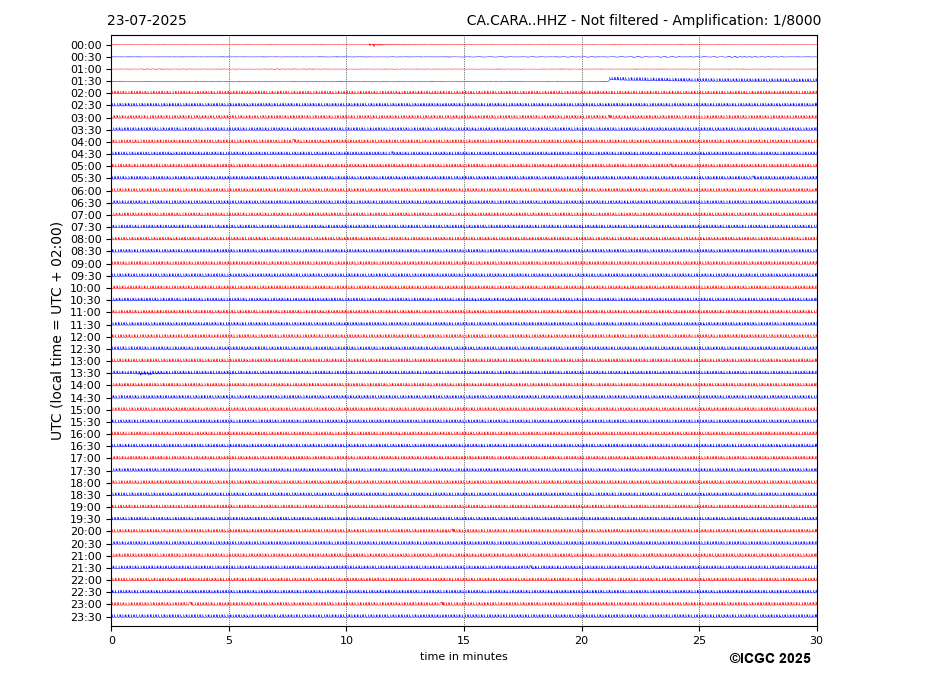Viewport: 927px width, 696px height.
Task: Click the 14:00 time row label
Action: tap(86, 386)
